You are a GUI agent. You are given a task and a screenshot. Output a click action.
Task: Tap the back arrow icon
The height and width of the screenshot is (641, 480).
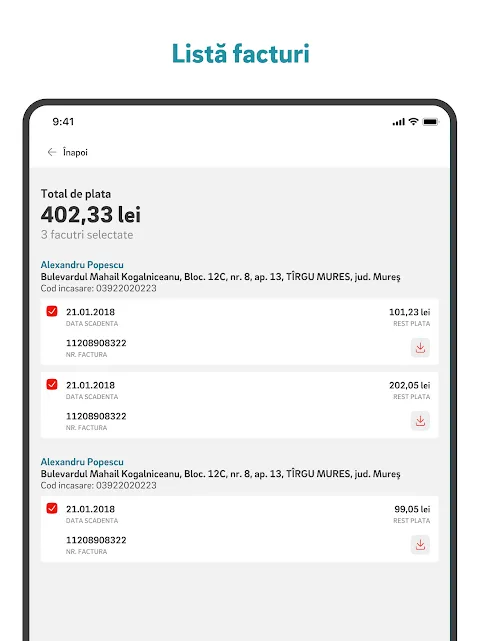(x=52, y=152)
